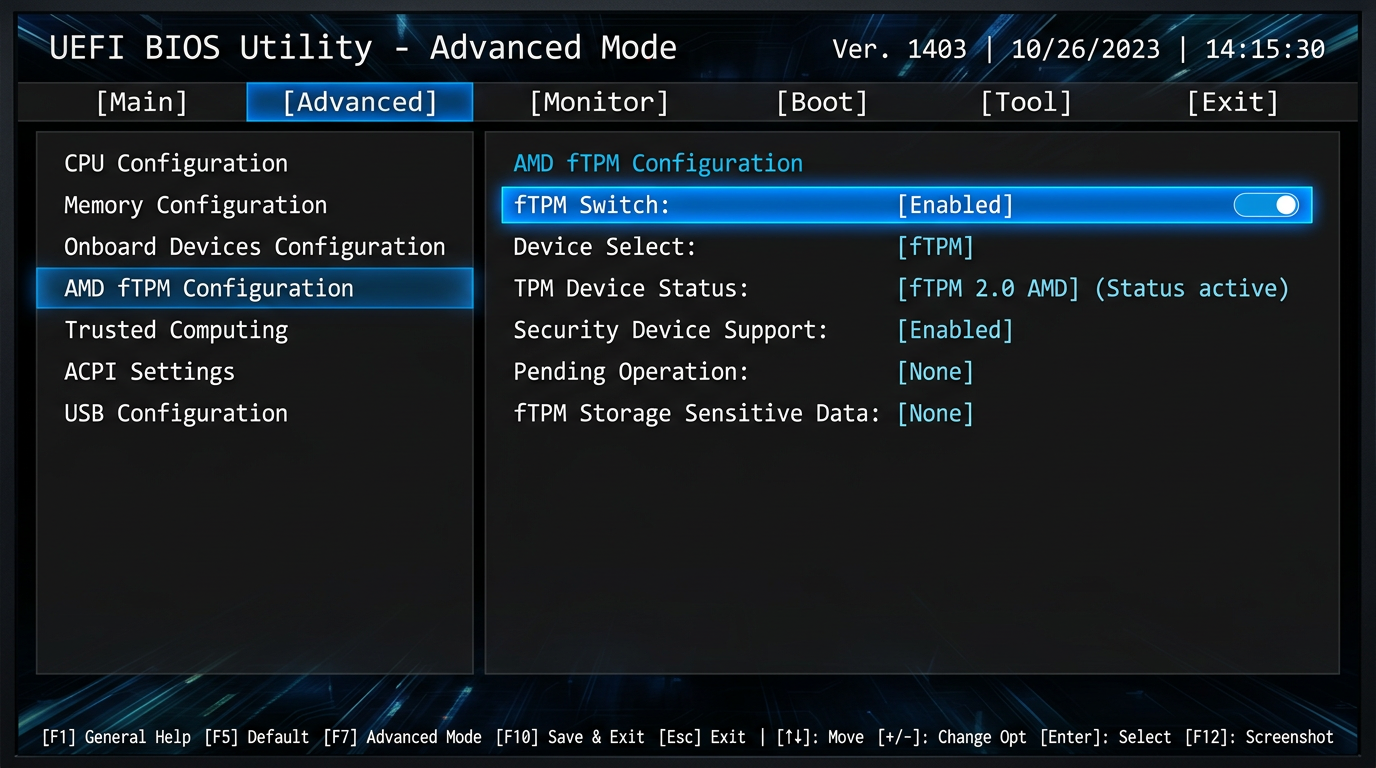Select the Main tab
The height and width of the screenshot is (768, 1376).
pos(140,101)
